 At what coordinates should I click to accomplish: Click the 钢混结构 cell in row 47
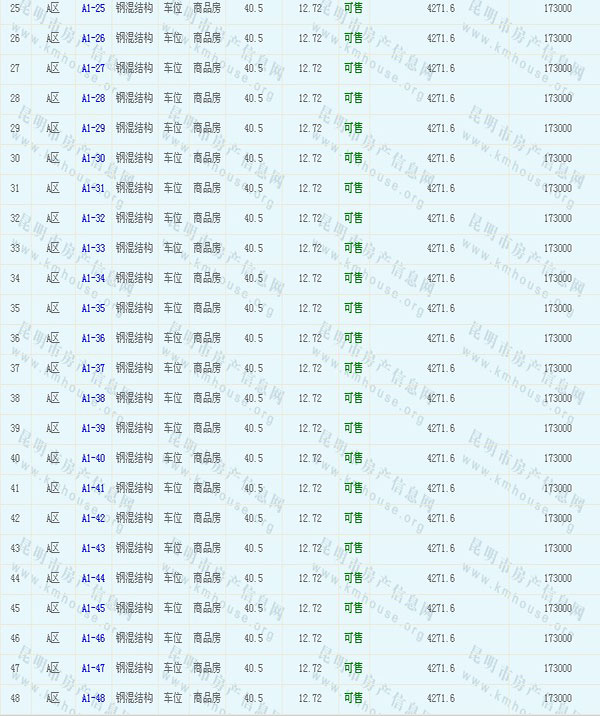[134, 668]
